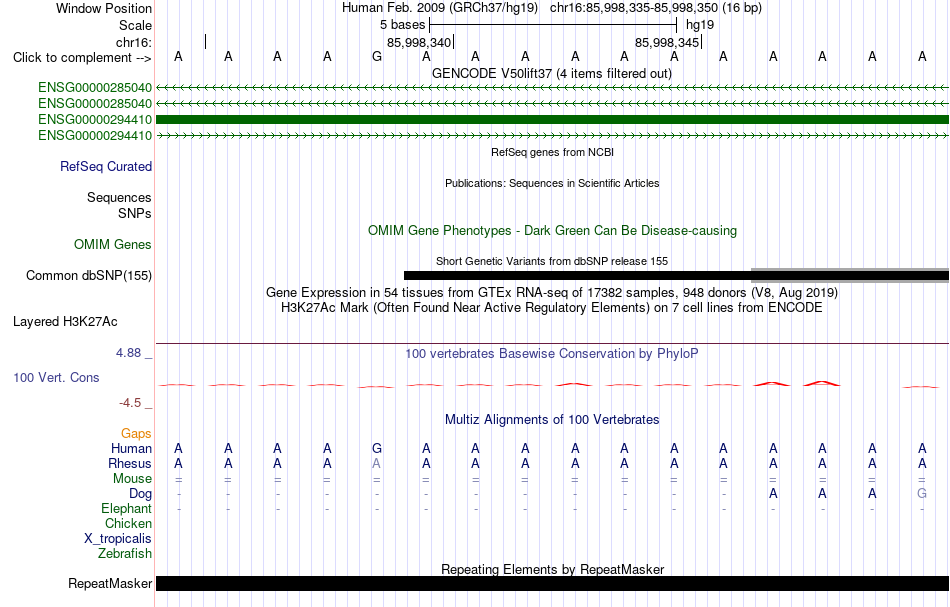Viewport: 950px width, 607px height.
Task: Click the Layered H3K27Ac label
Action: 65,322
